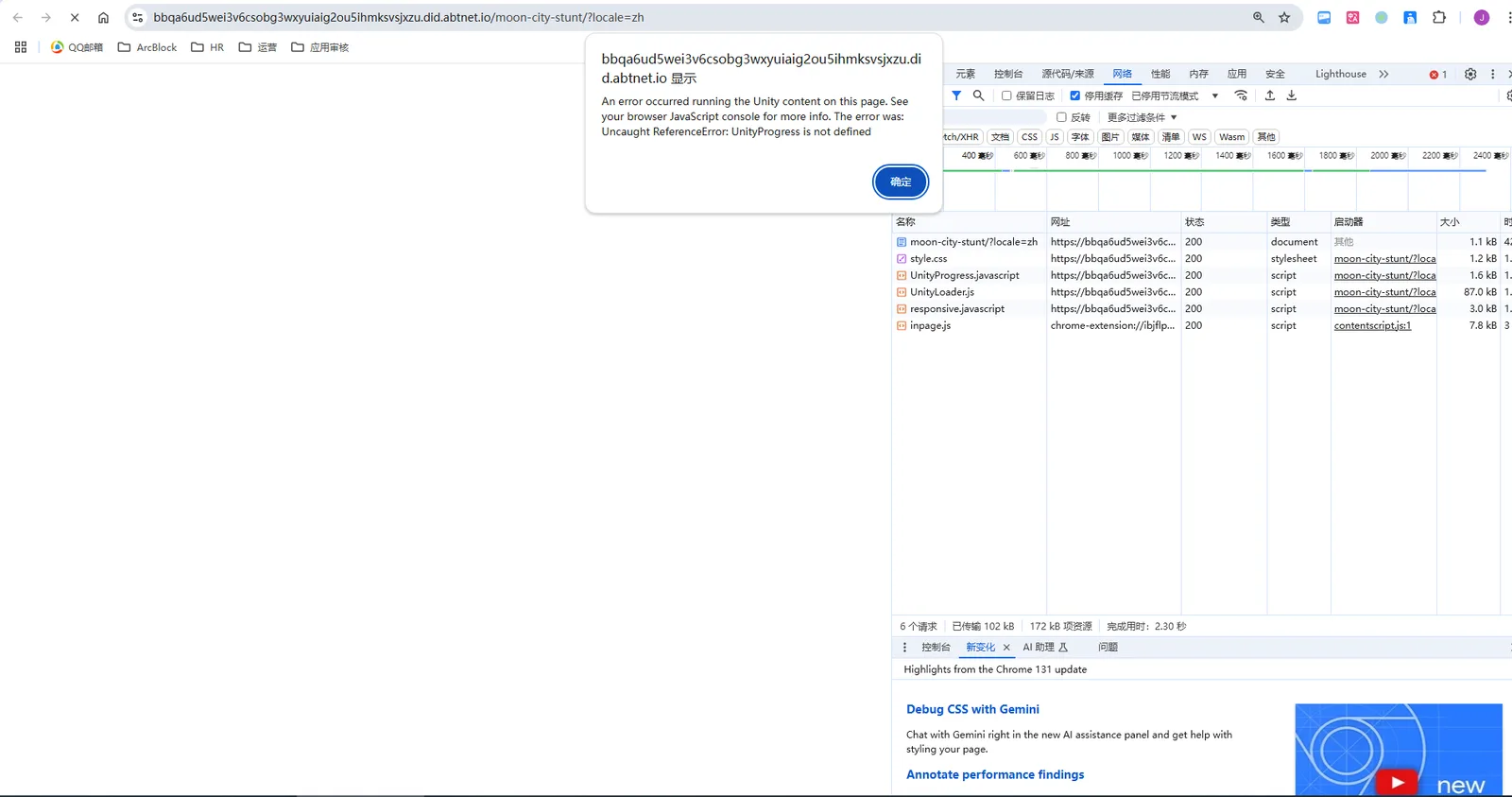Switch to the 源代码/来源 tab
The image size is (1512, 797).
pos(1068,74)
